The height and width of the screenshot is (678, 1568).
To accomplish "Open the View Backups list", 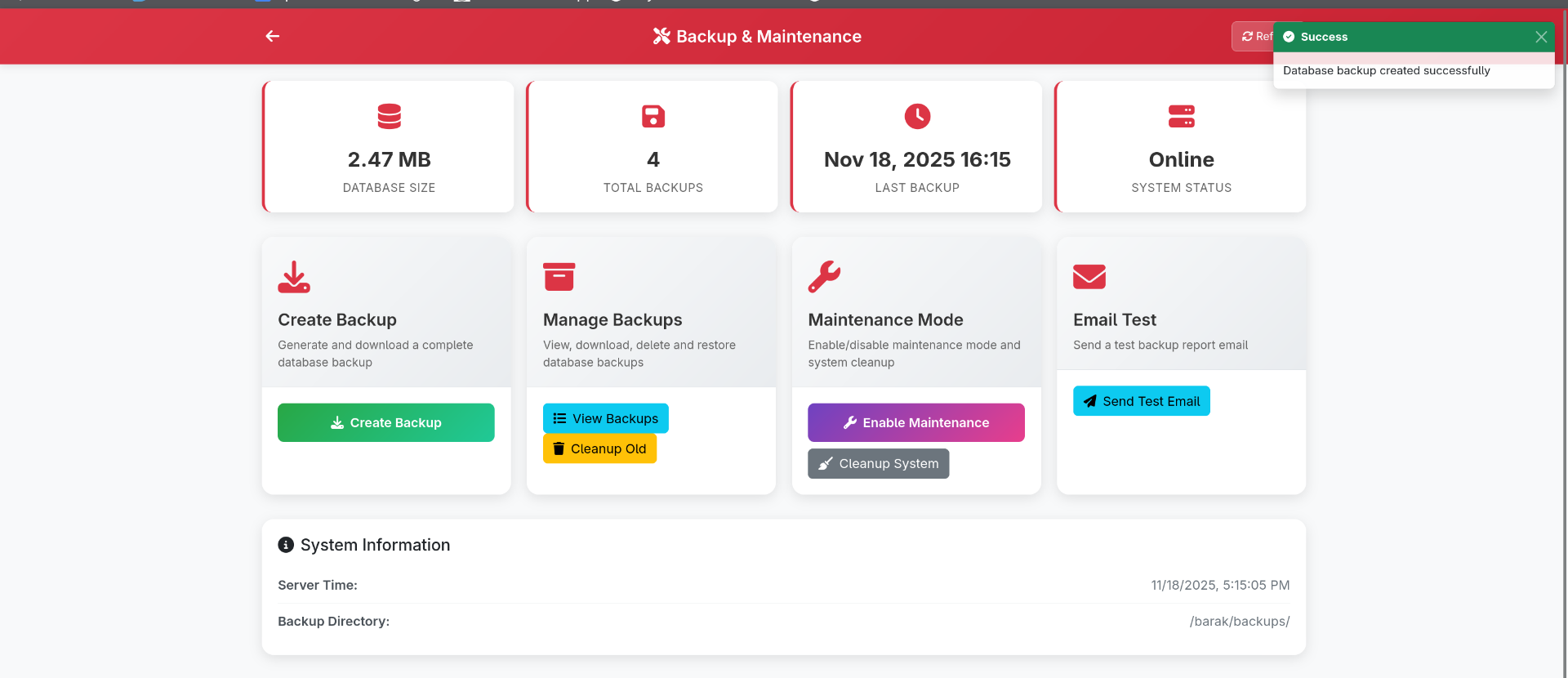I will click(x=605, y=418).
